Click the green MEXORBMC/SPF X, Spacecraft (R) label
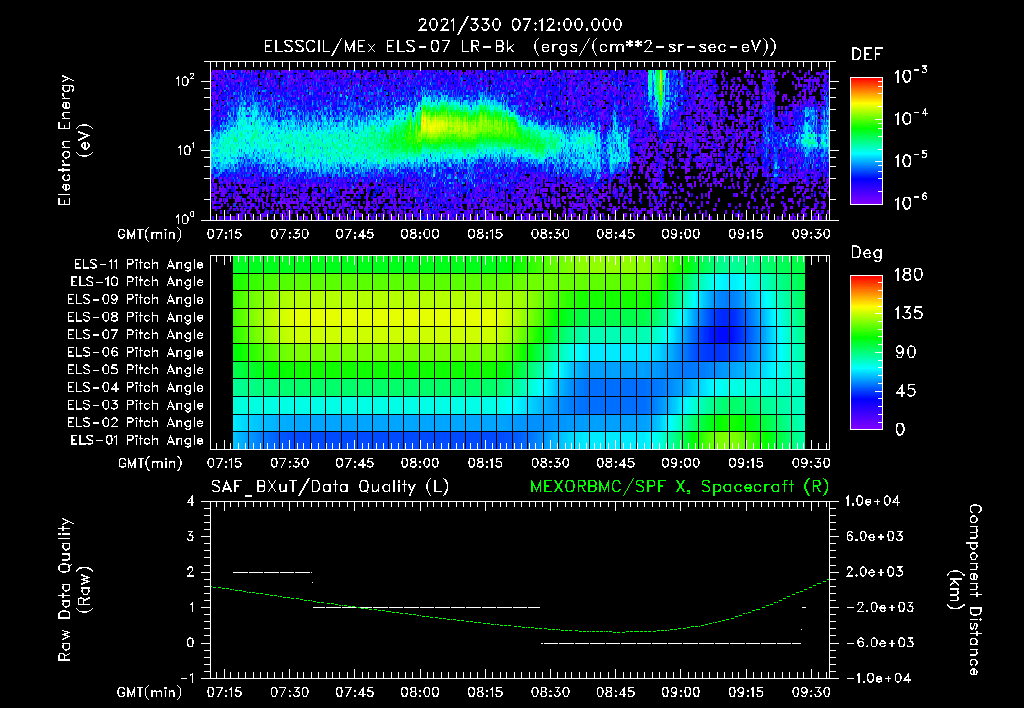The image size is (1024, 708). coord(679,487)
